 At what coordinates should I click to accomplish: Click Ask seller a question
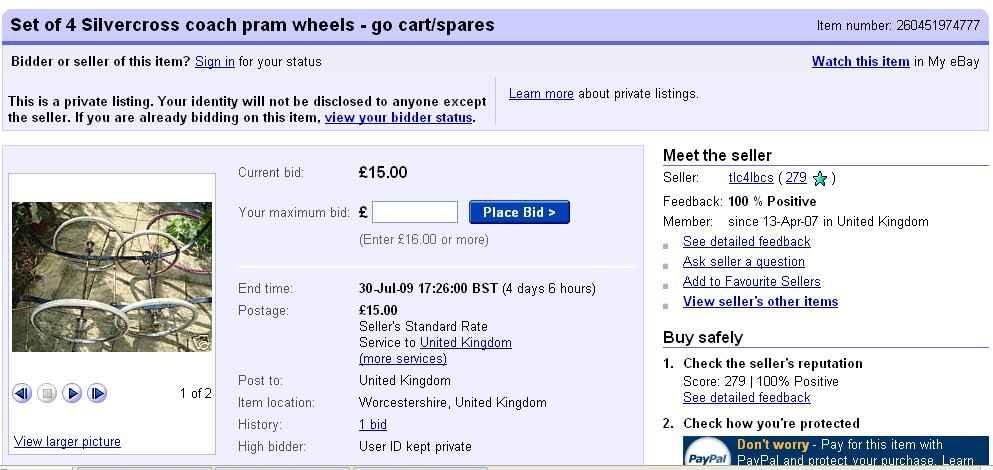coord(743,262)
